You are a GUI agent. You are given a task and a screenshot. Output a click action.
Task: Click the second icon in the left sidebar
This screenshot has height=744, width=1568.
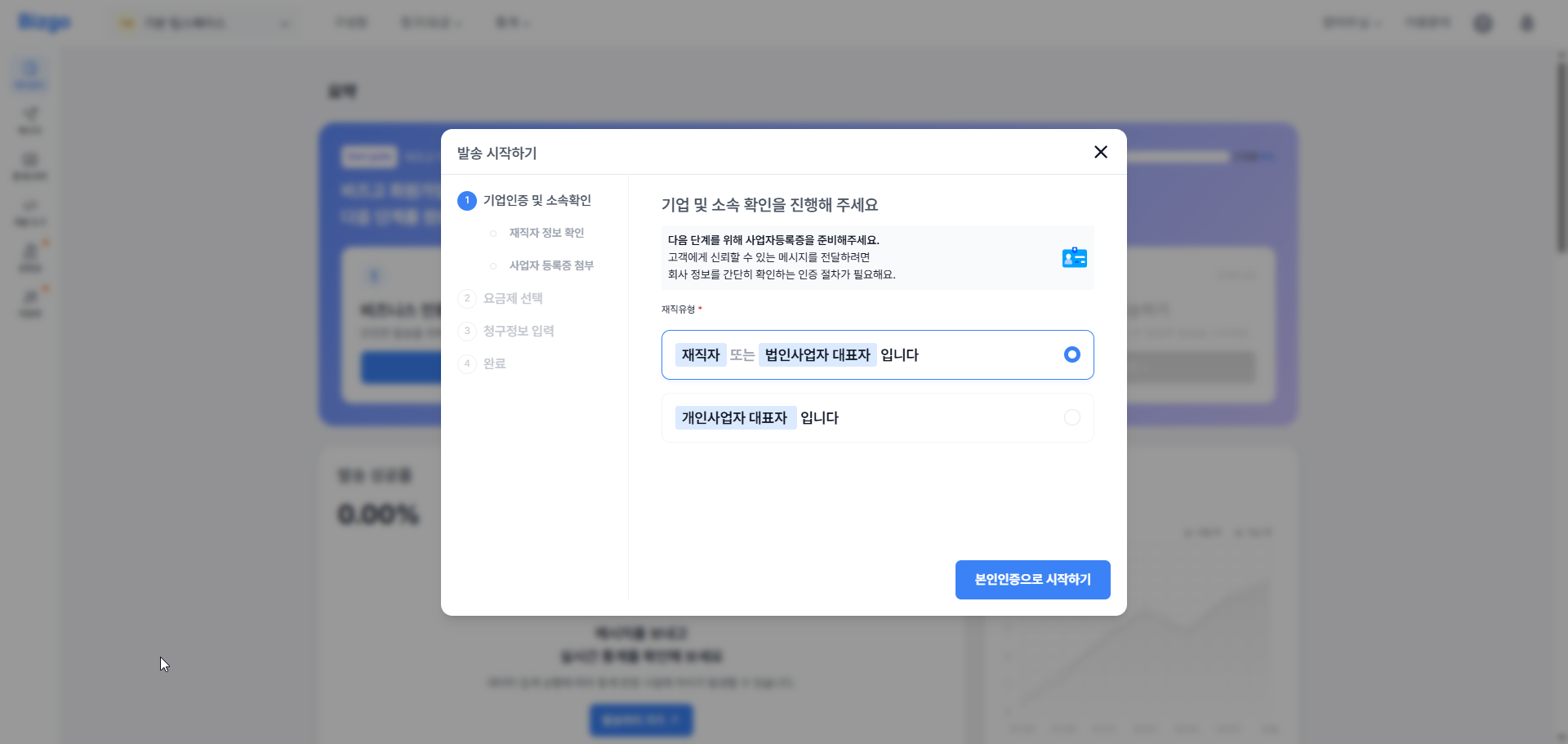pyautogui.click(x=29, y=121)
